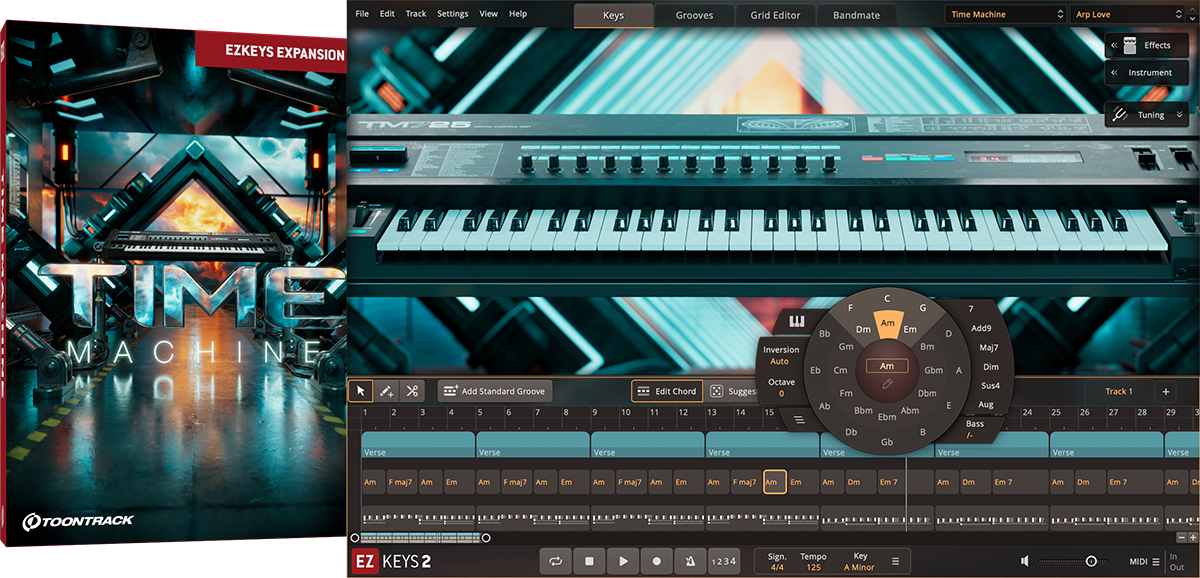Screen dimensions: 1200x578
Task: Click the EZ Keys 2 logo
Action: pos(392,561)
